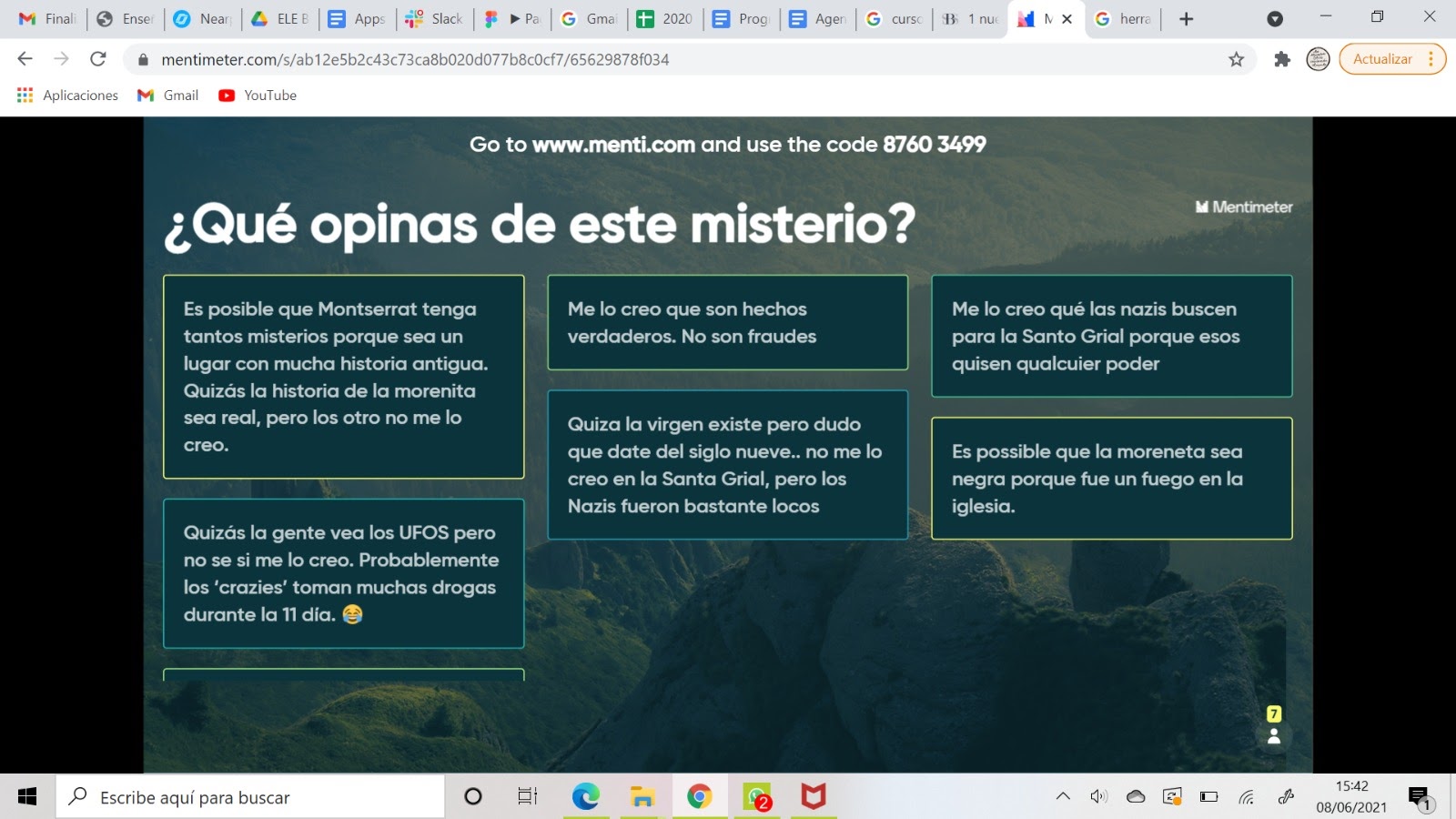The width and height of the screenshot is (1456, 819).
Task: Click the Actualizar button
Action: tap(1384, 59)
